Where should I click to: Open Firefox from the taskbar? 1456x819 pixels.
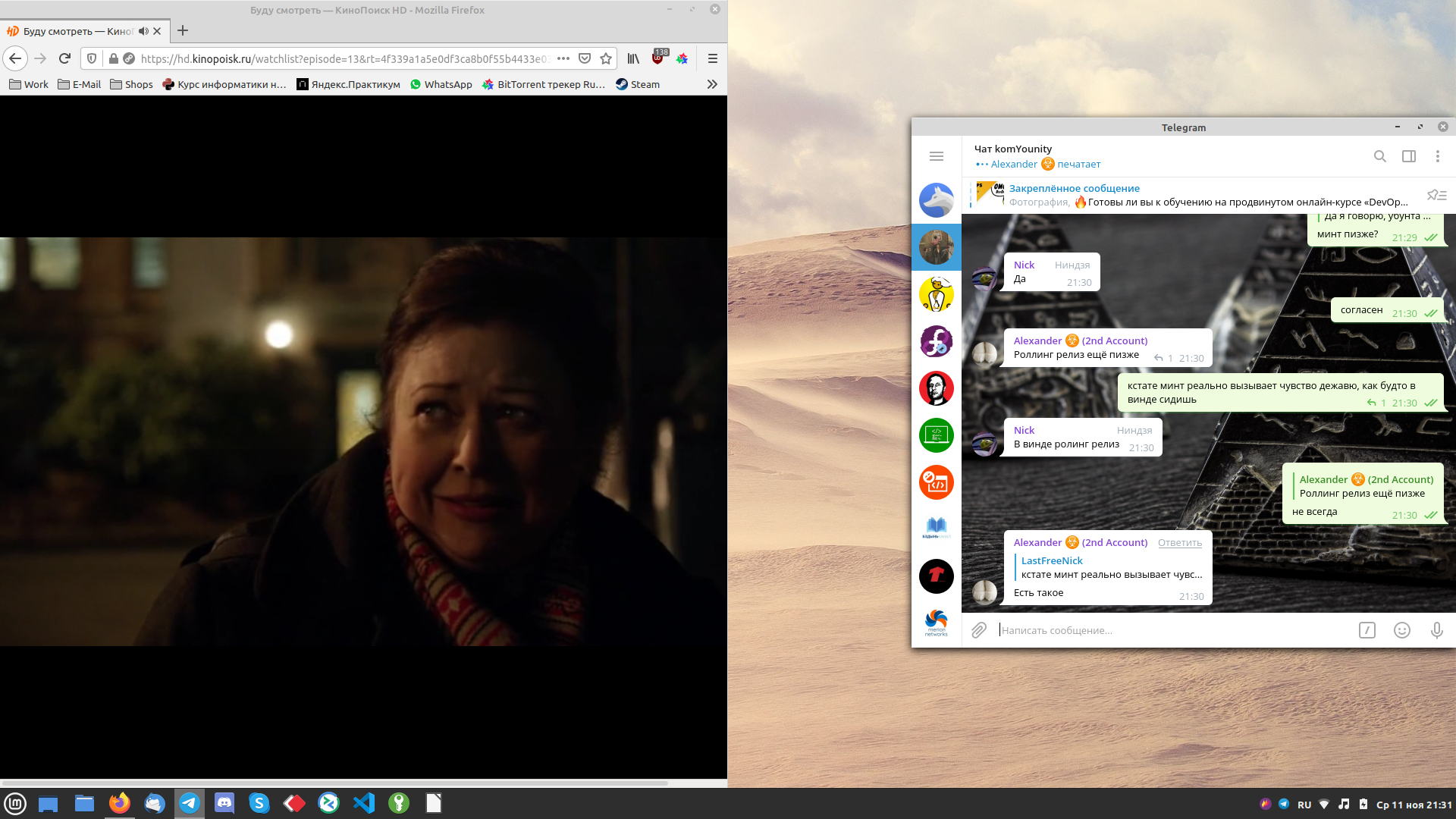click(119, 803)
